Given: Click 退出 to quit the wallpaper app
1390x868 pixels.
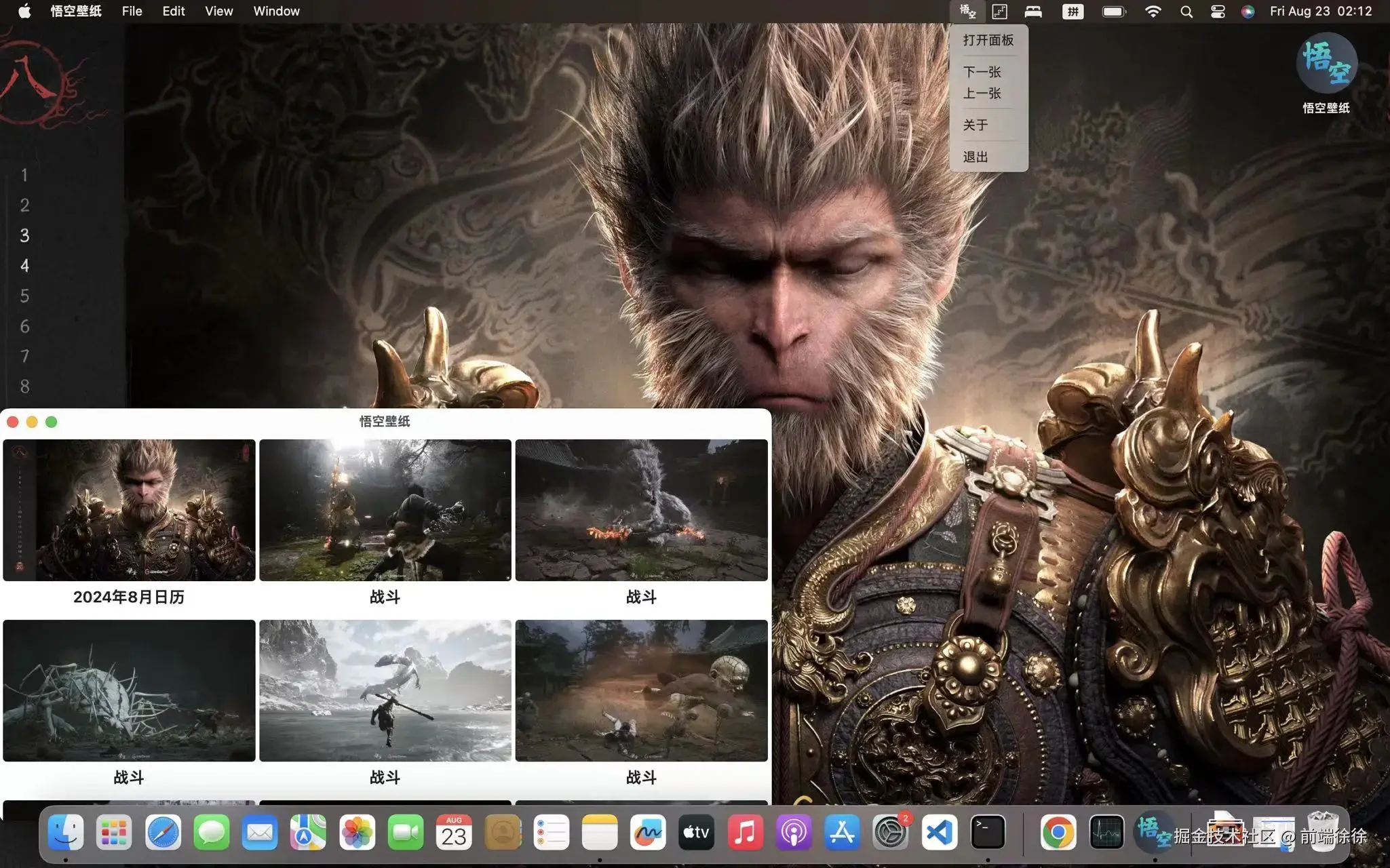Looking at the screenshot, I should pos(975,157).
